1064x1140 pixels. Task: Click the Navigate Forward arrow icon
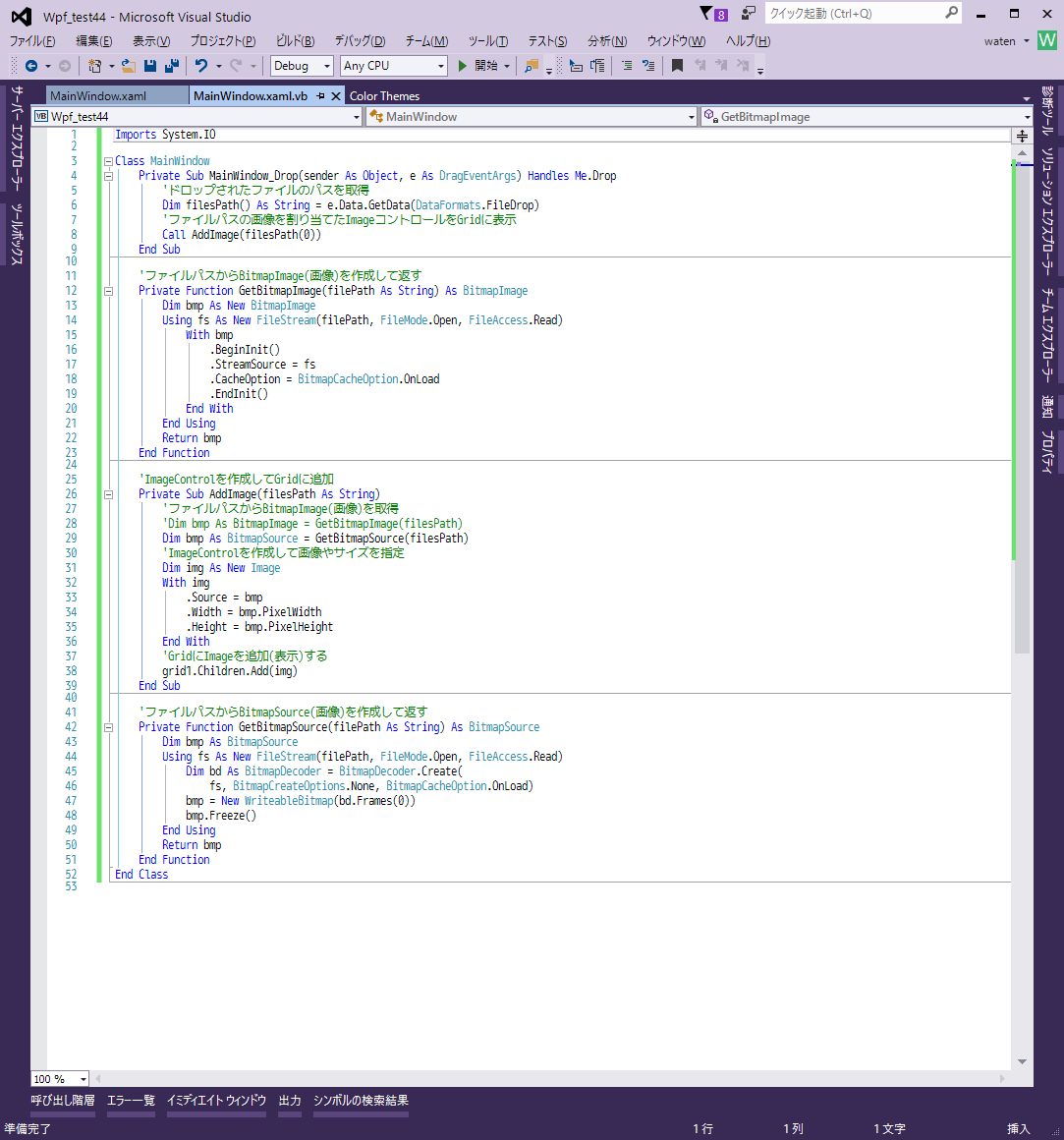[x=65, y=66]
